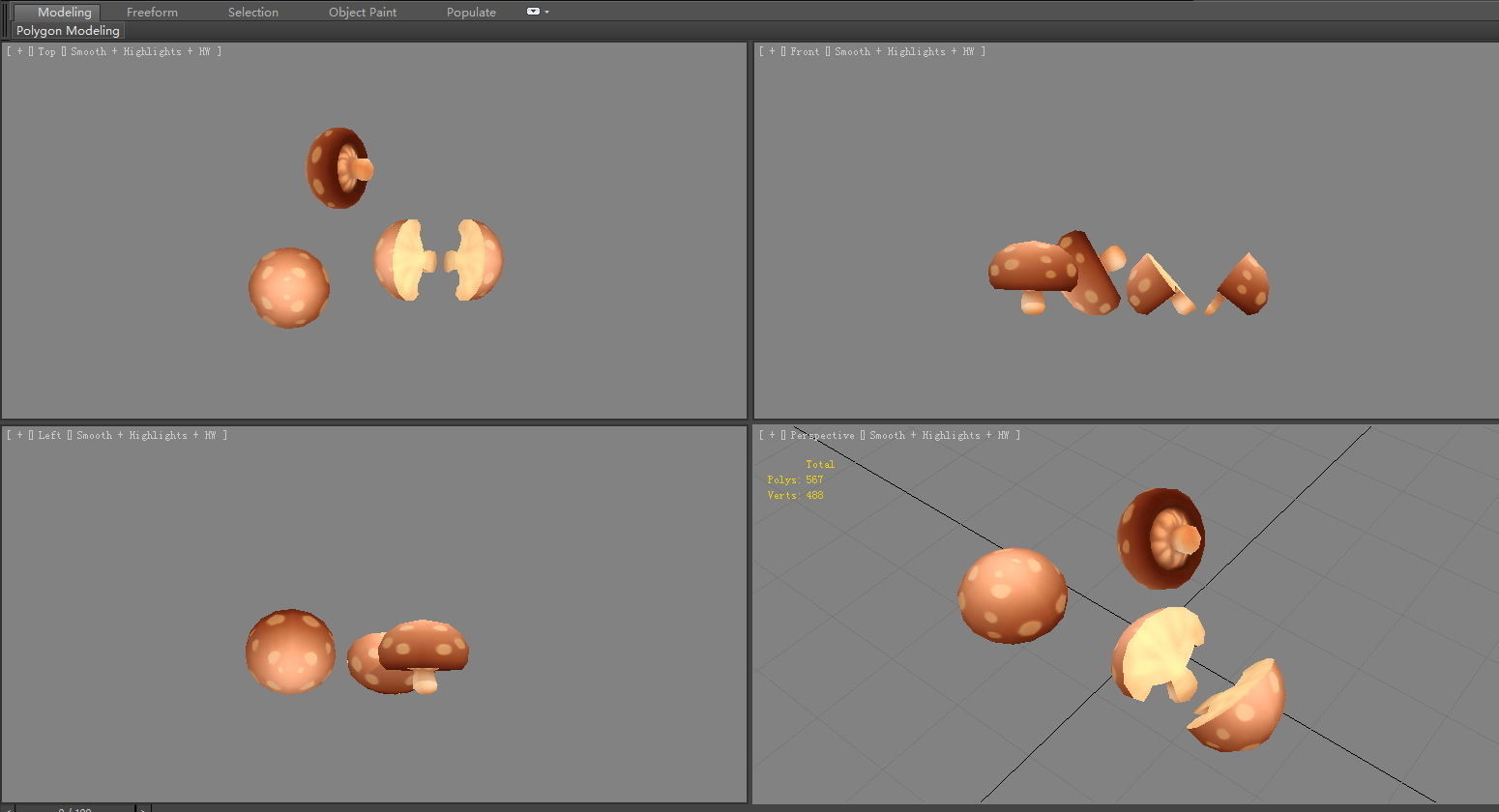The height and width of the screenshot is (812, 1499).
Task: Click the Polys: 567 statistic text
Action: [795, 479]
